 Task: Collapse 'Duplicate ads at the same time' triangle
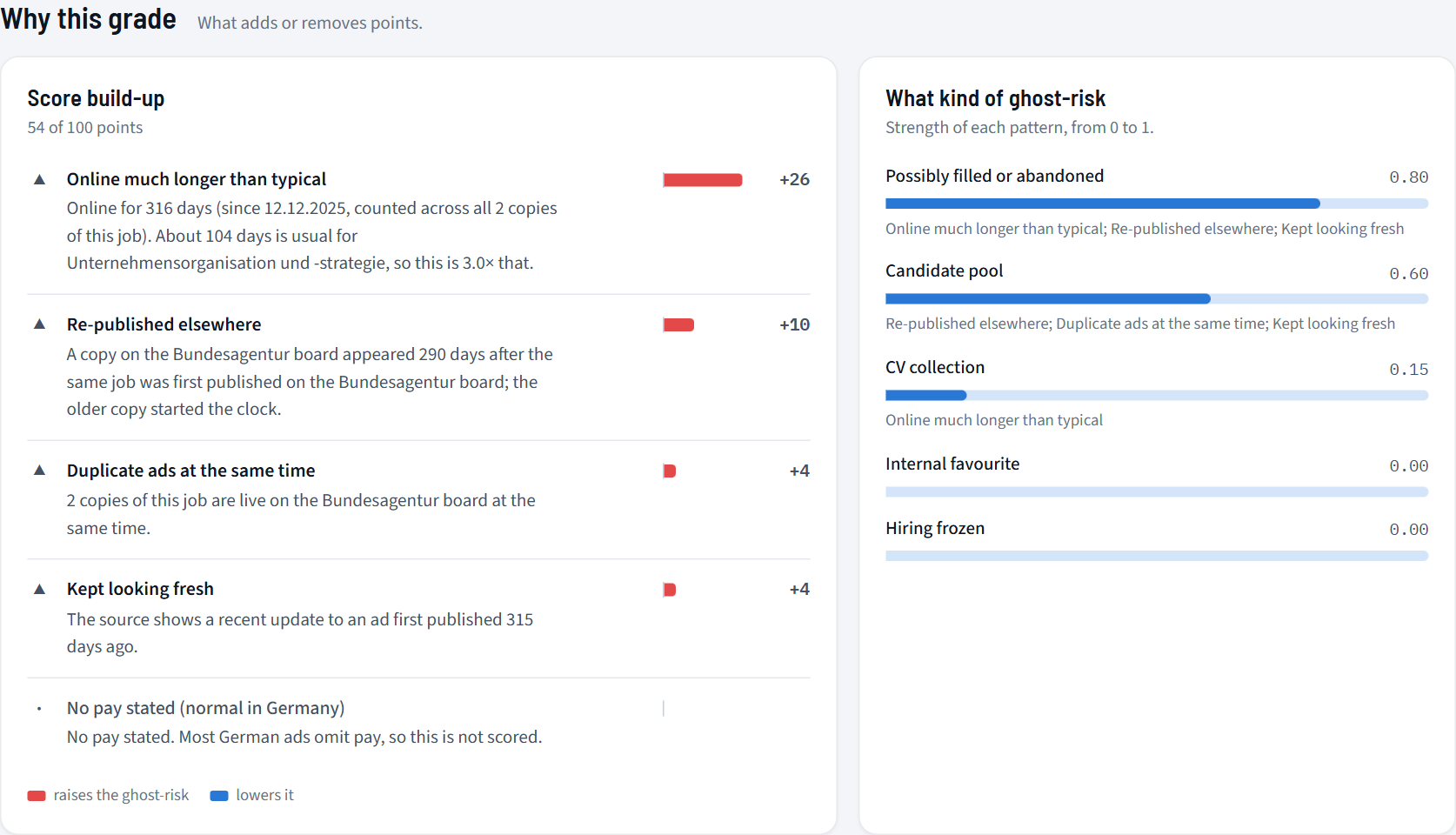[39, 471]
